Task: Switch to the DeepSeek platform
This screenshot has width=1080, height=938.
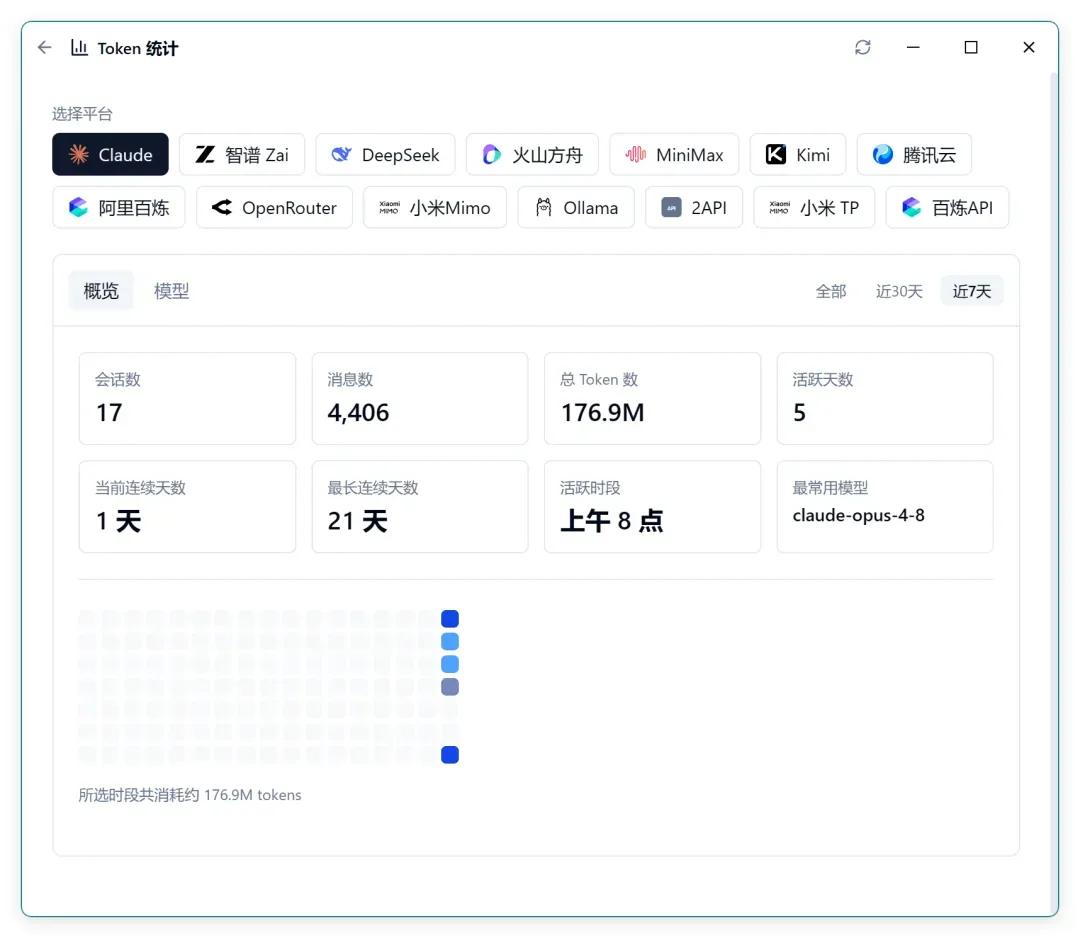Action: click(385, 154)
